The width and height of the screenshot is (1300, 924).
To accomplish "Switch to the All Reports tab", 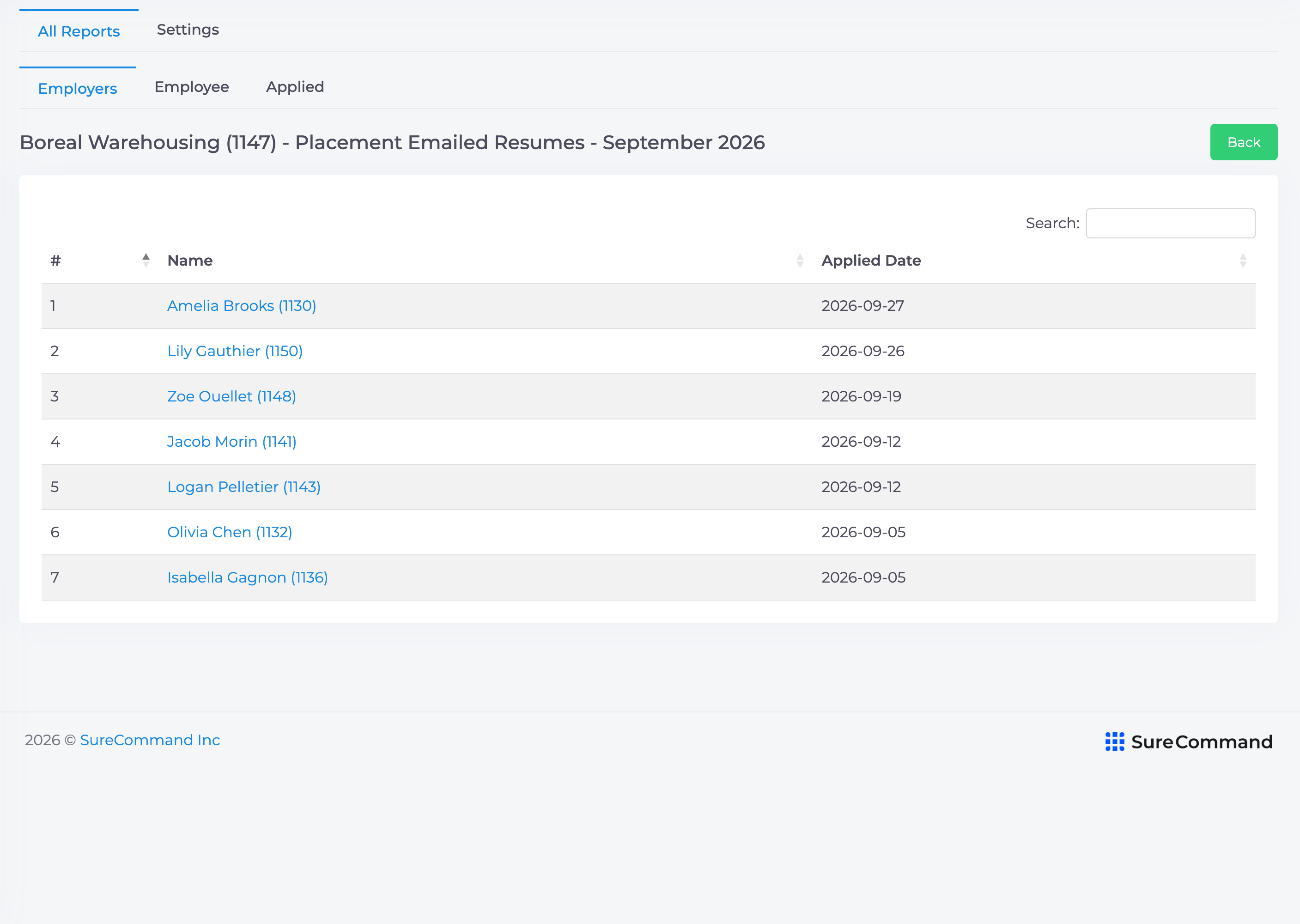I will pyautogui.click(x=79, y=31).
